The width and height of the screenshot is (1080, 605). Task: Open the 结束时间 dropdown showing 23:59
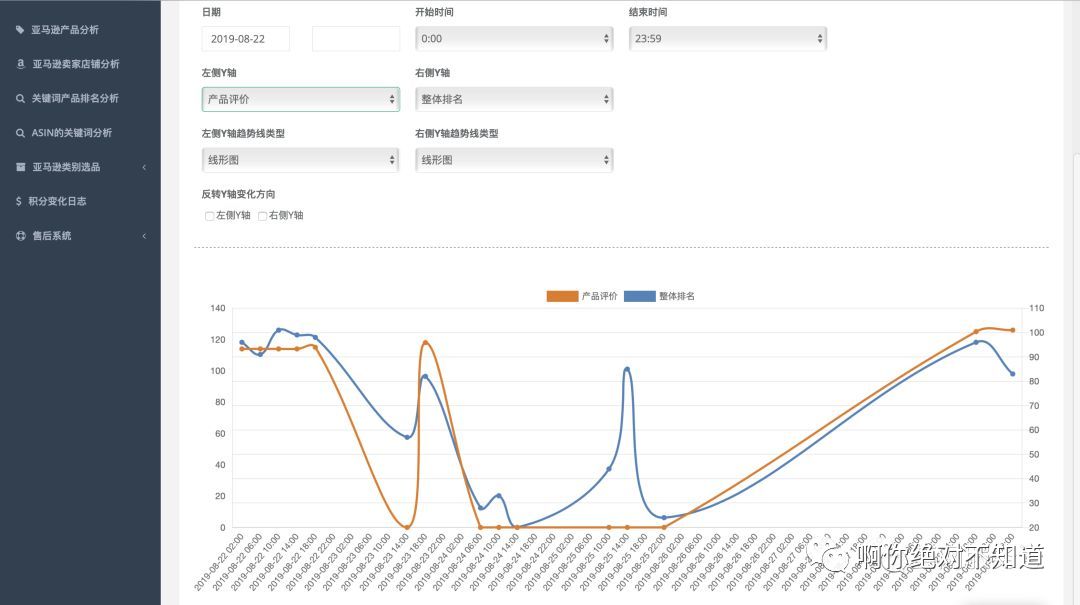(x=727, y=39)
